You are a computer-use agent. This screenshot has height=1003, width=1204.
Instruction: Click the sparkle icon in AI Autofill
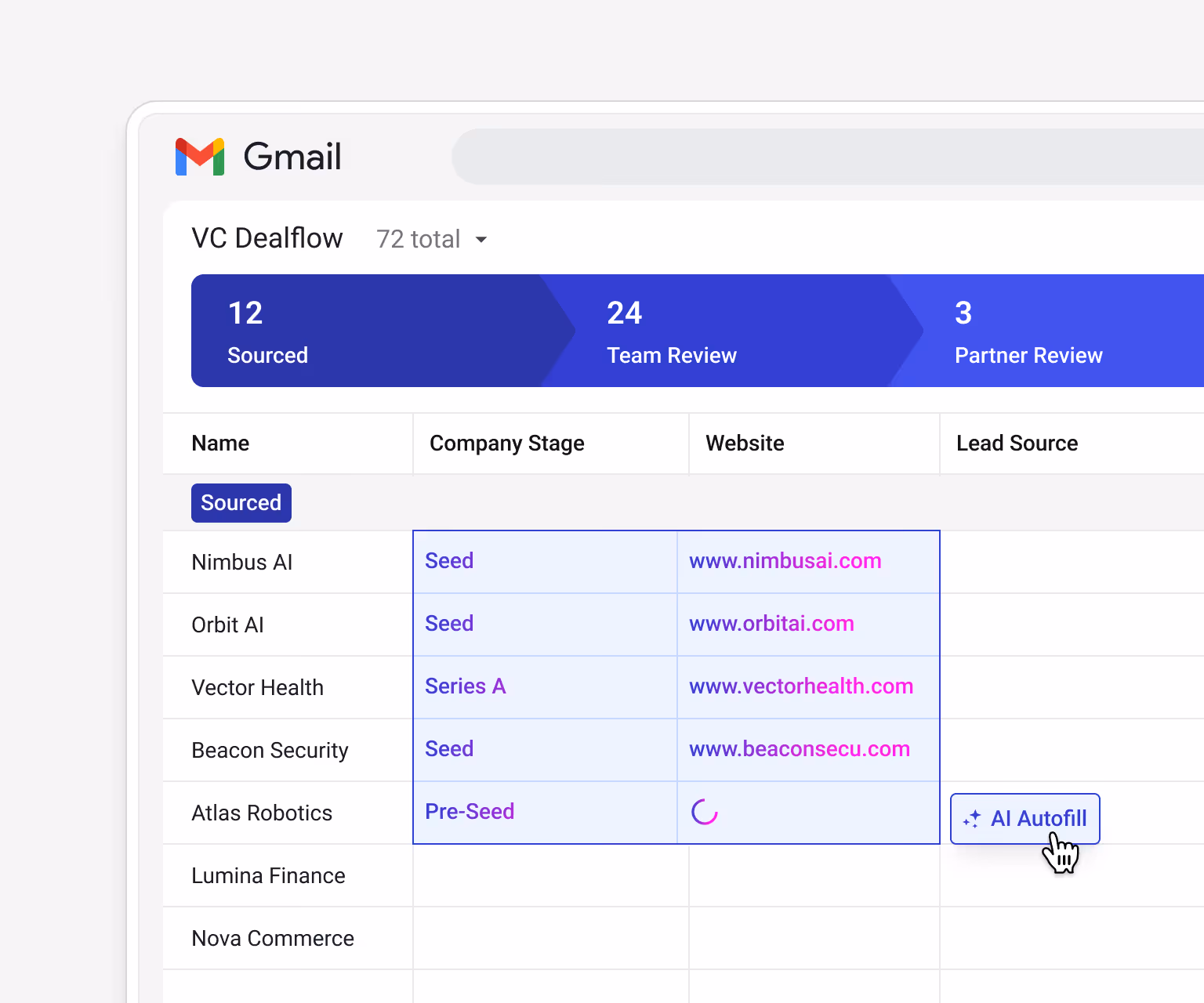pyautogui.click(x=972, y=819)
